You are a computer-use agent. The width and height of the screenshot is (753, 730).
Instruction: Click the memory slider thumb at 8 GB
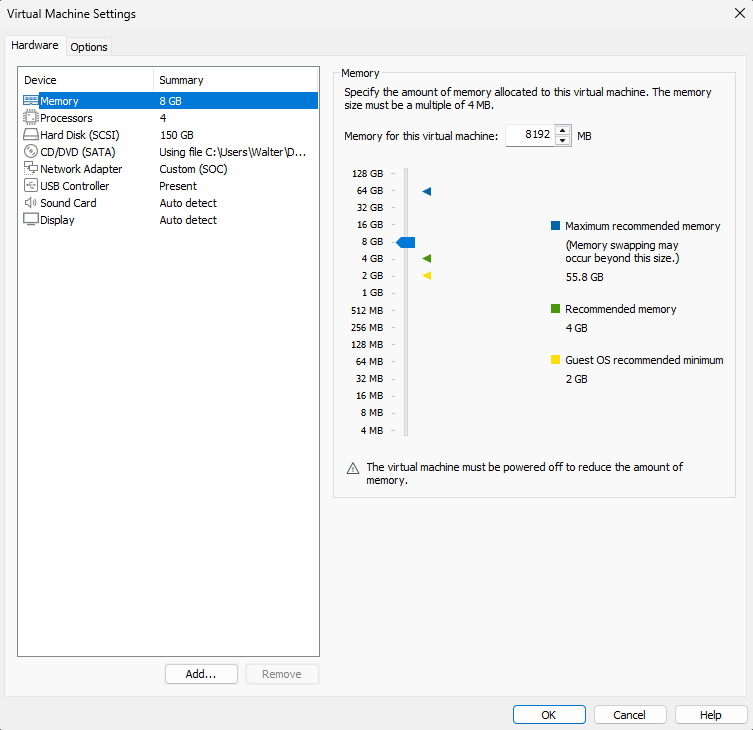(x=405, y=242)
